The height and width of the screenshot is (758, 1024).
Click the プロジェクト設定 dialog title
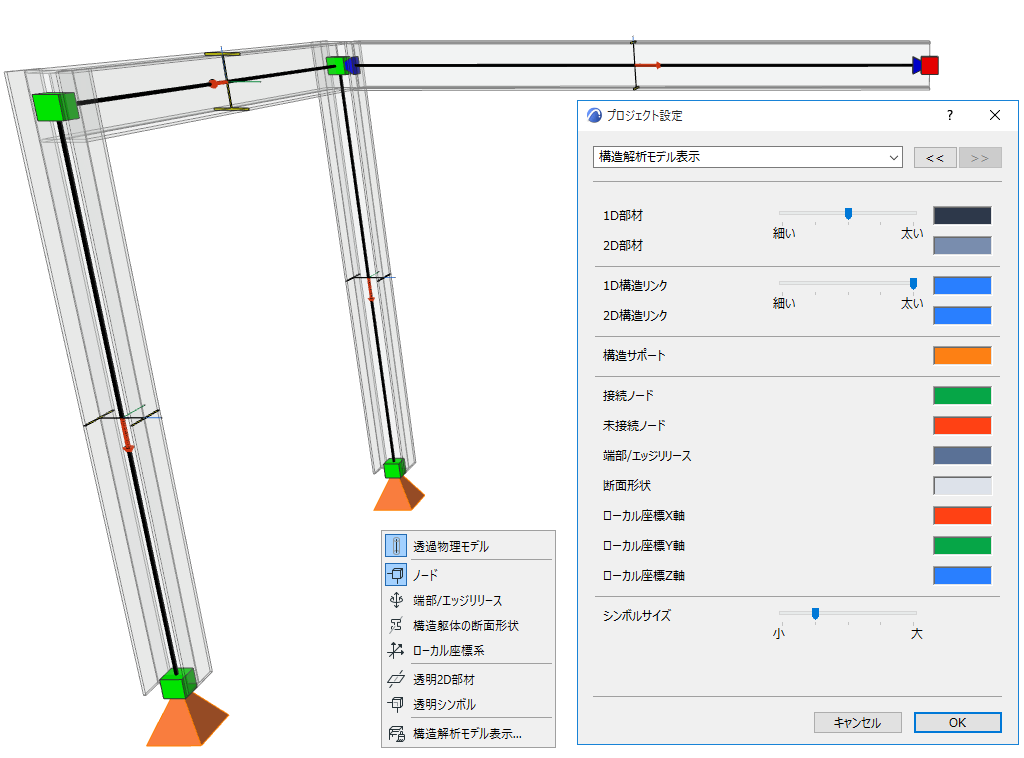pos(645,116)
